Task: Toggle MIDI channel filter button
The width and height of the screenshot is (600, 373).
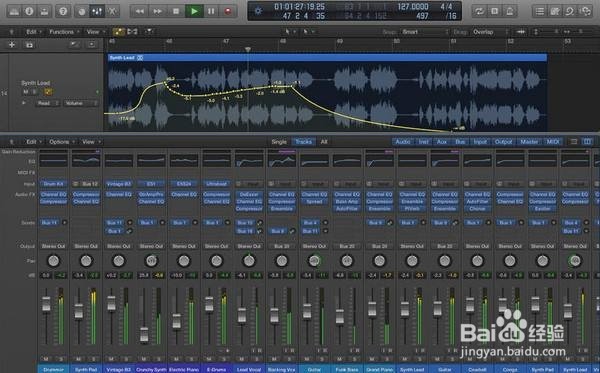Action: (553, 142)
